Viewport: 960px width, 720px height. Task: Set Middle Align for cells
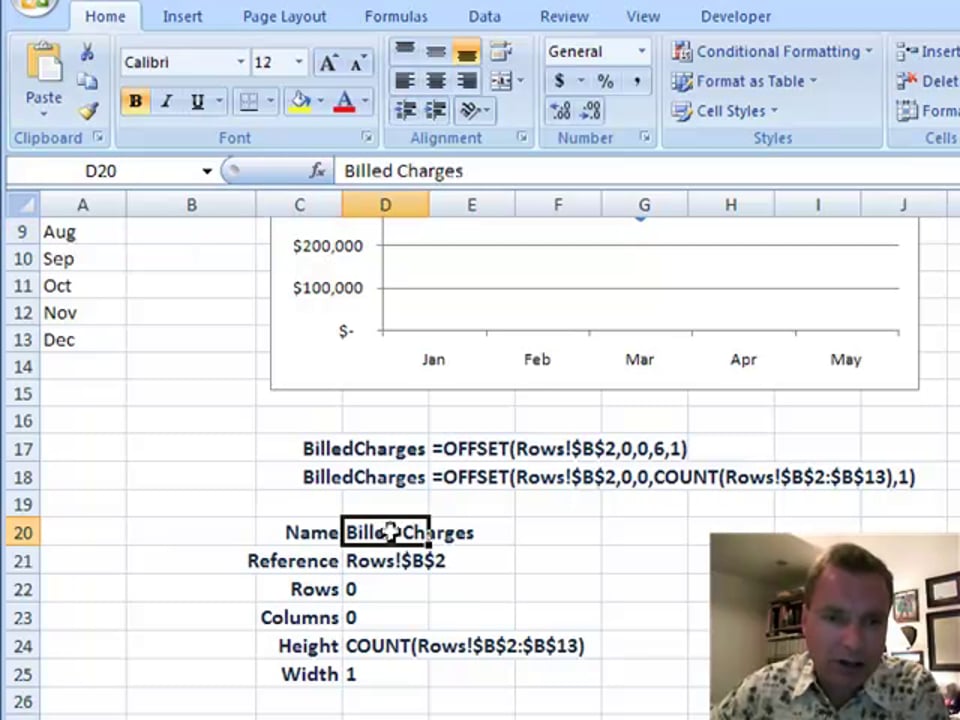click(x=436, y=51)
